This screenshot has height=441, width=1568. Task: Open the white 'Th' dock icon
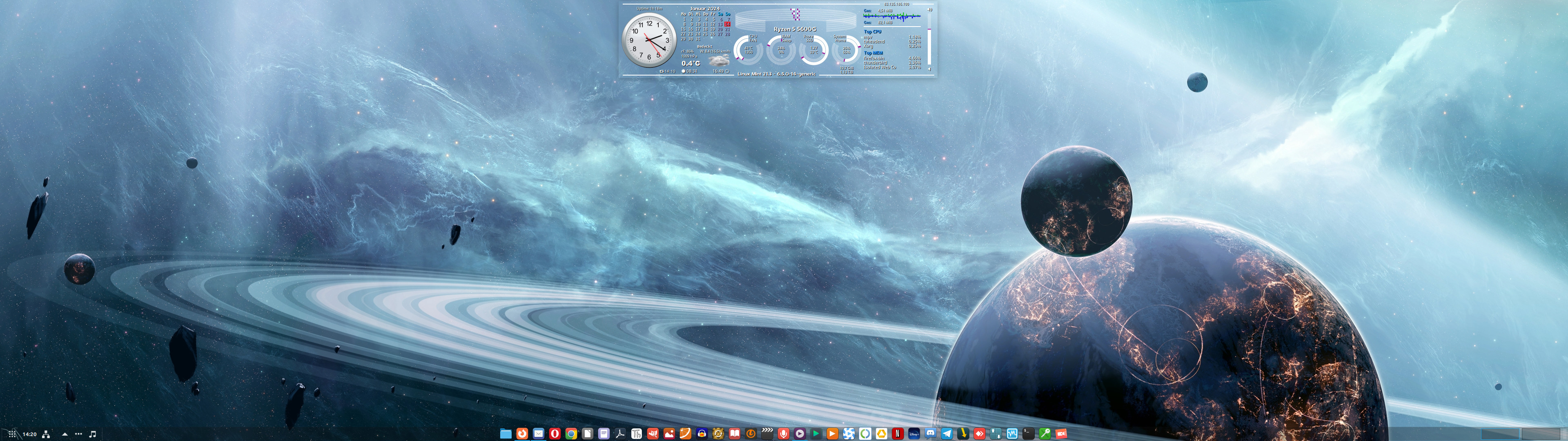click(636, 434)
